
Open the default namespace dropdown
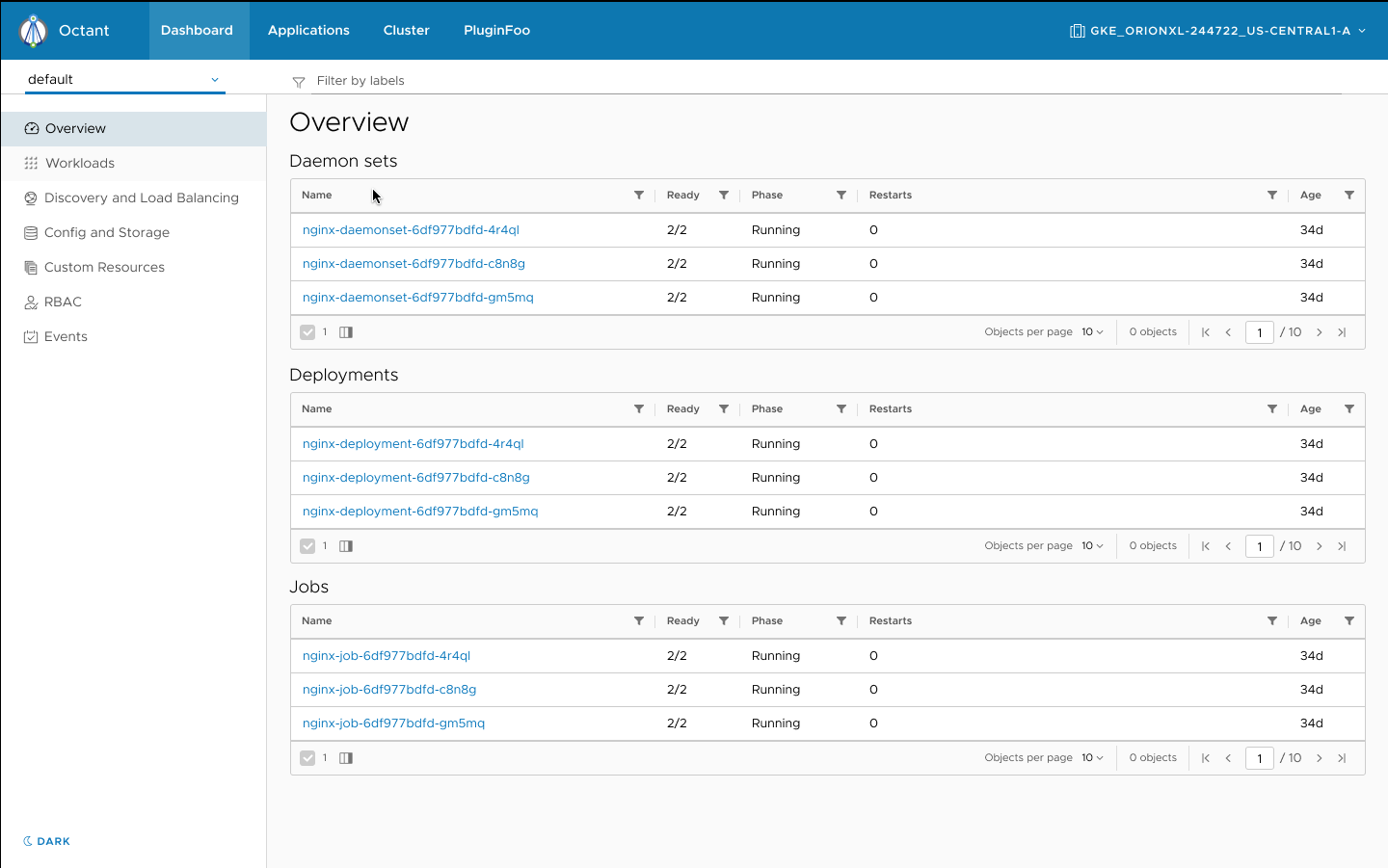tap(124, 79)
